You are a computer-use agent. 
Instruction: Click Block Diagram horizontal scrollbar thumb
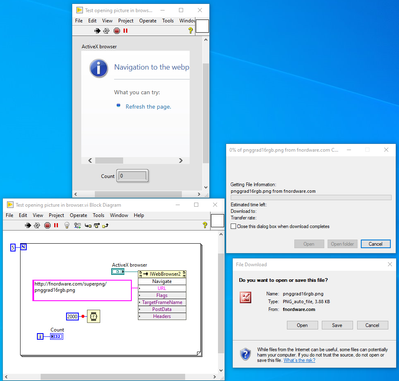pyautogui.click(x=113, y=377)
